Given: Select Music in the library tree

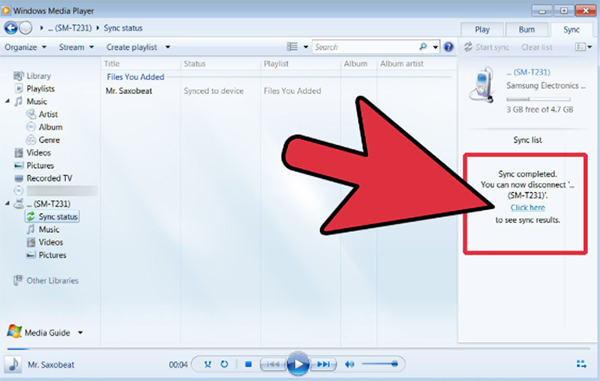Looking at the screenshot, I should pos(31,101).
